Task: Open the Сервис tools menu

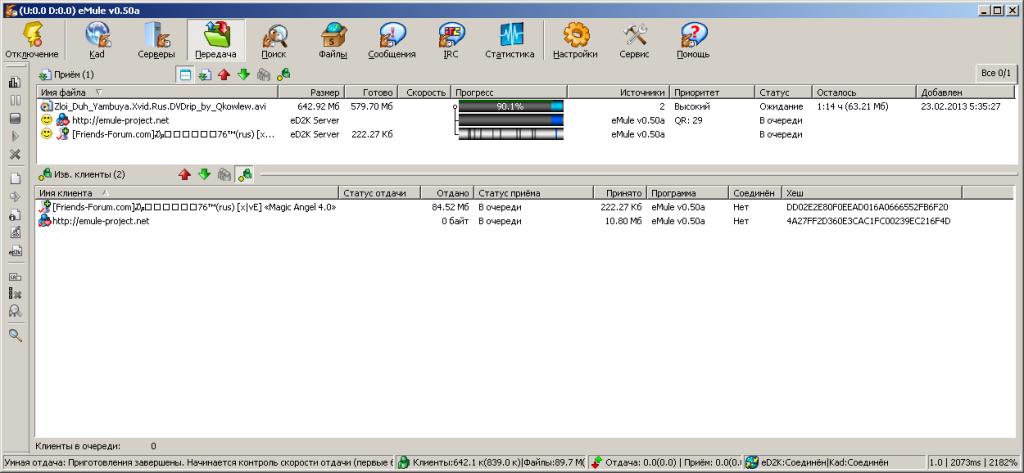Action: tap(634, 41)
